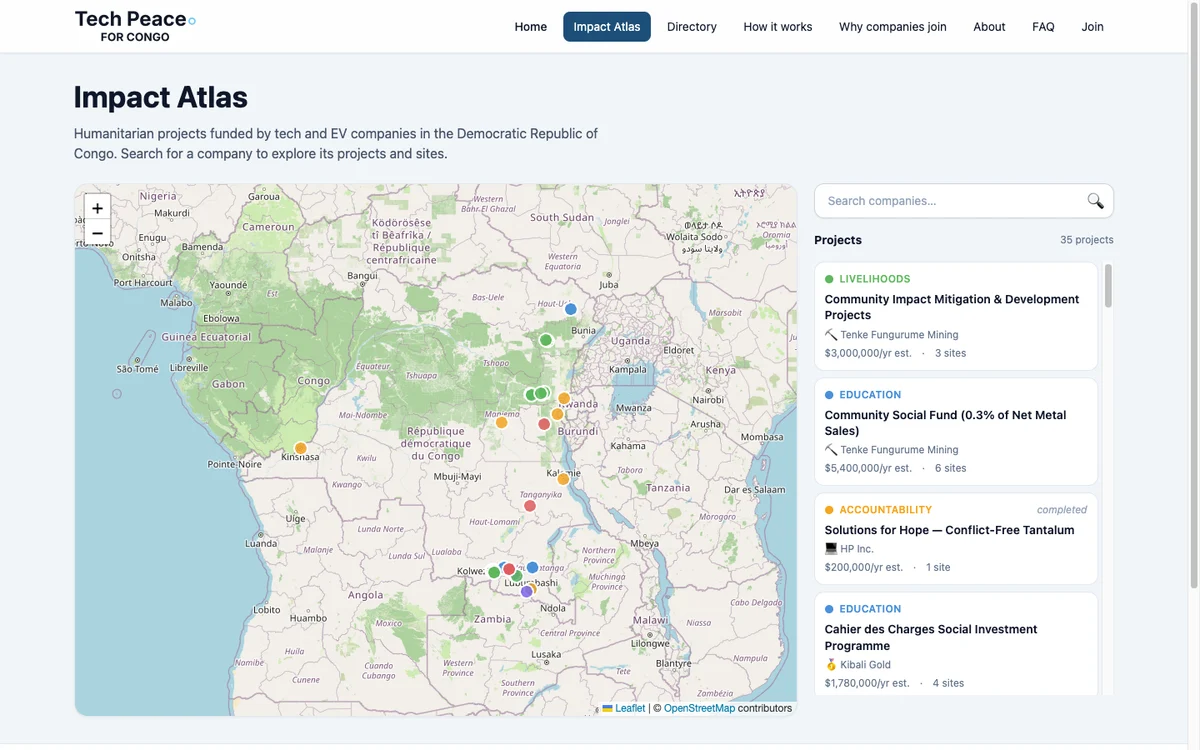Select red marker in Tanganyika province
1200x750 pixels.
coord(530,506)
